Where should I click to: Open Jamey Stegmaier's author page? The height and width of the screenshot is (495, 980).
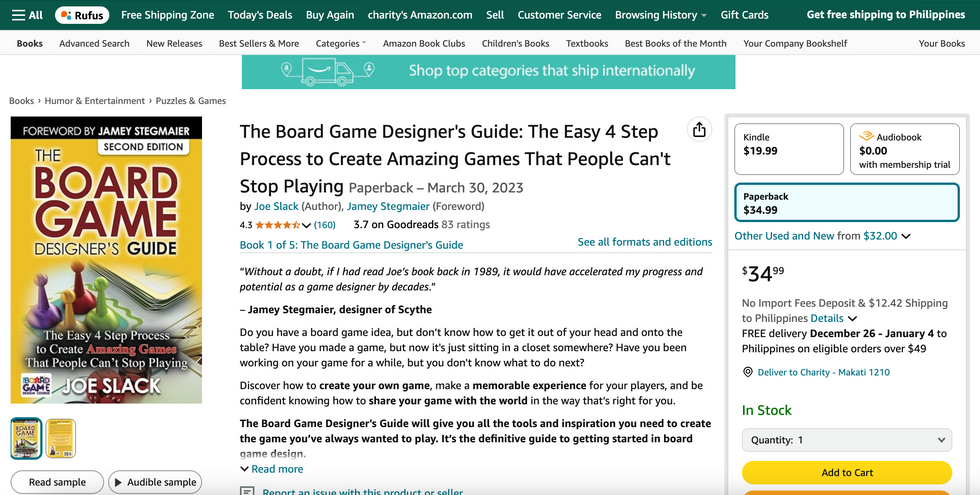point(388,206)
